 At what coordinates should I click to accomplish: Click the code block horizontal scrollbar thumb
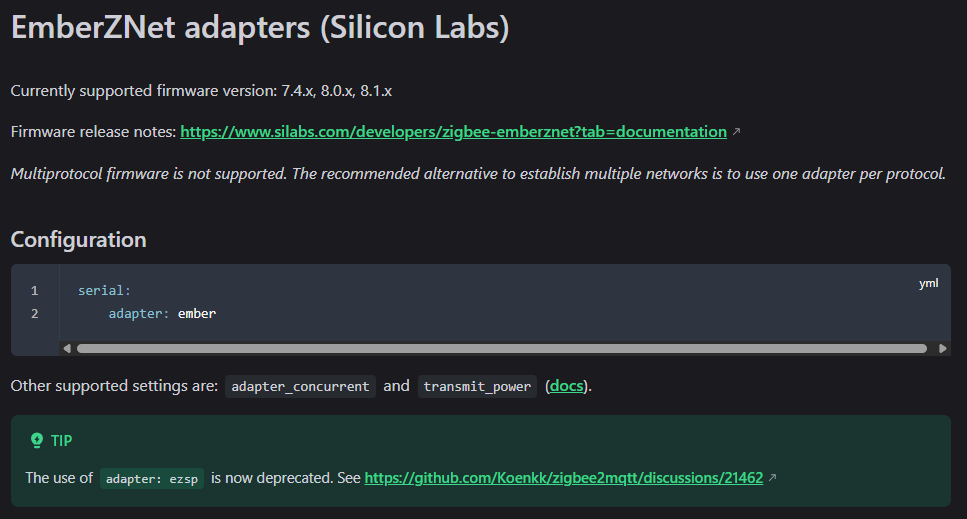point(501,348)
